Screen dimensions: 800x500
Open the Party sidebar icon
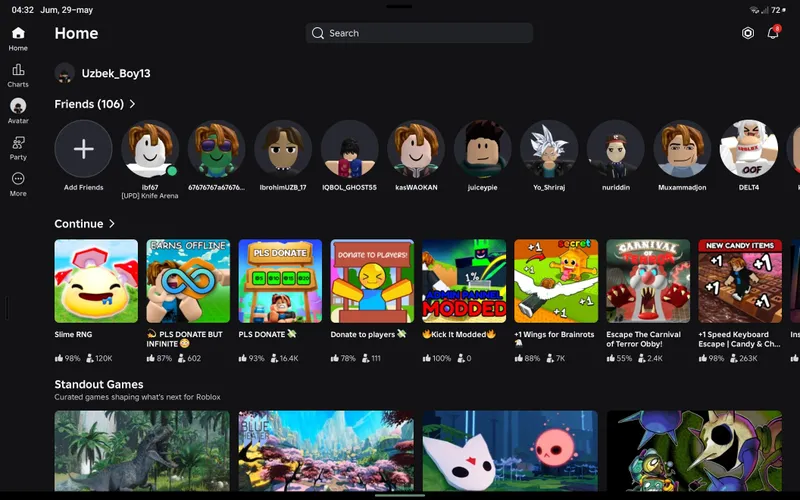click(x=18, y=142)
